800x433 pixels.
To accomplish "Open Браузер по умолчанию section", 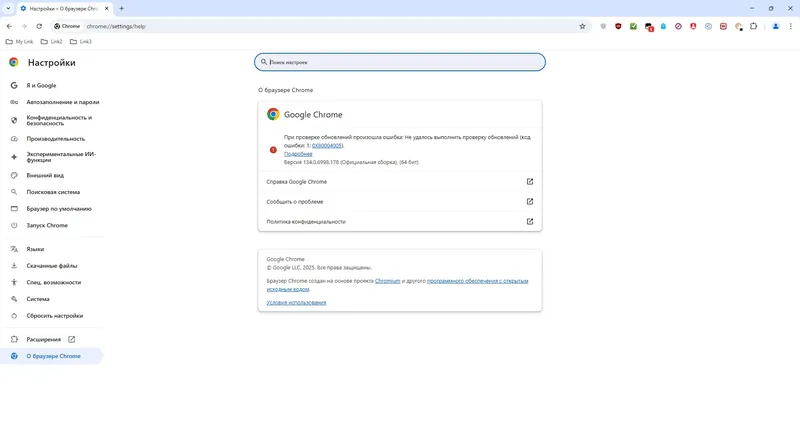I will [x=59, y=209].
